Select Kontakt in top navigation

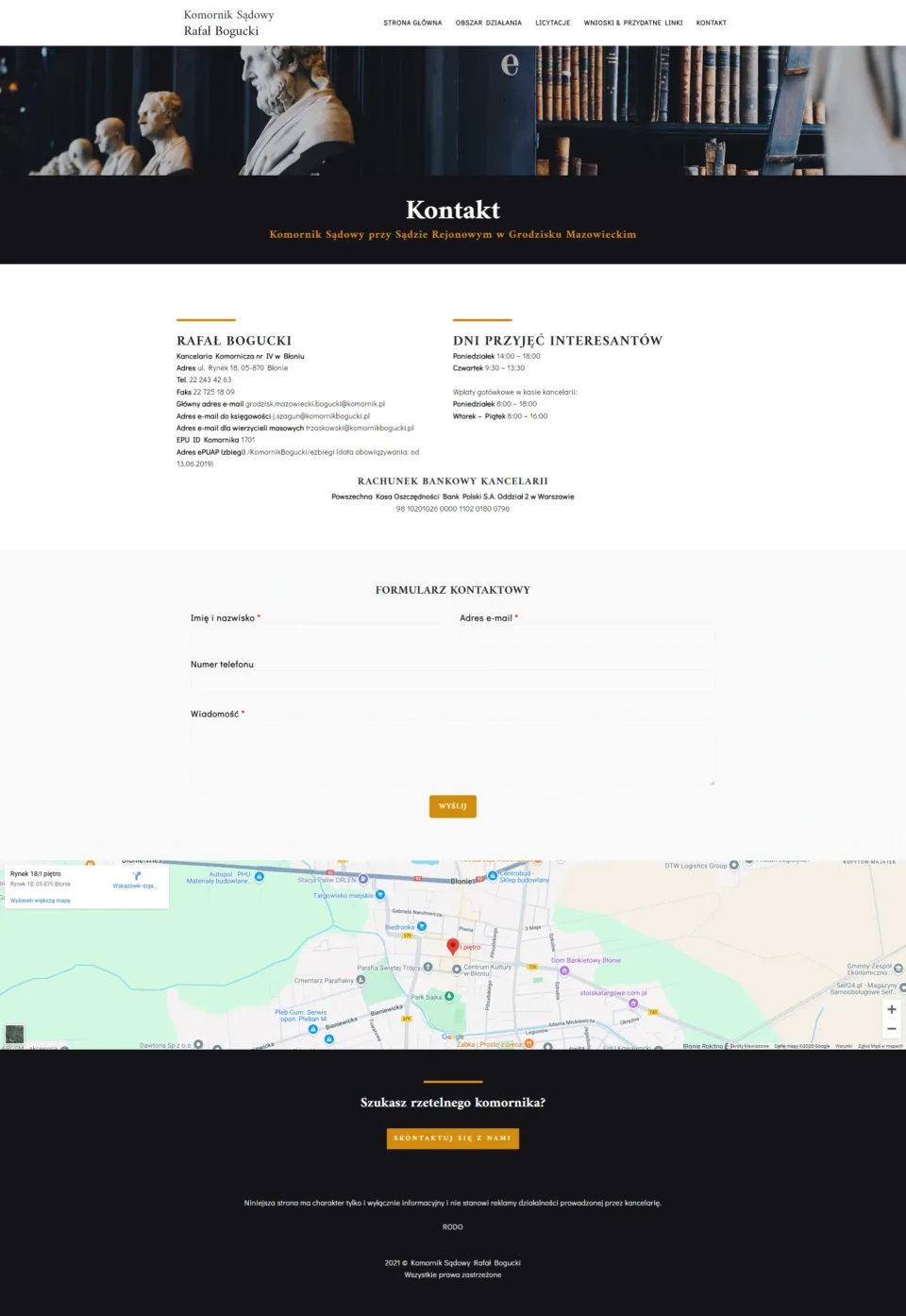click(712, 23)
